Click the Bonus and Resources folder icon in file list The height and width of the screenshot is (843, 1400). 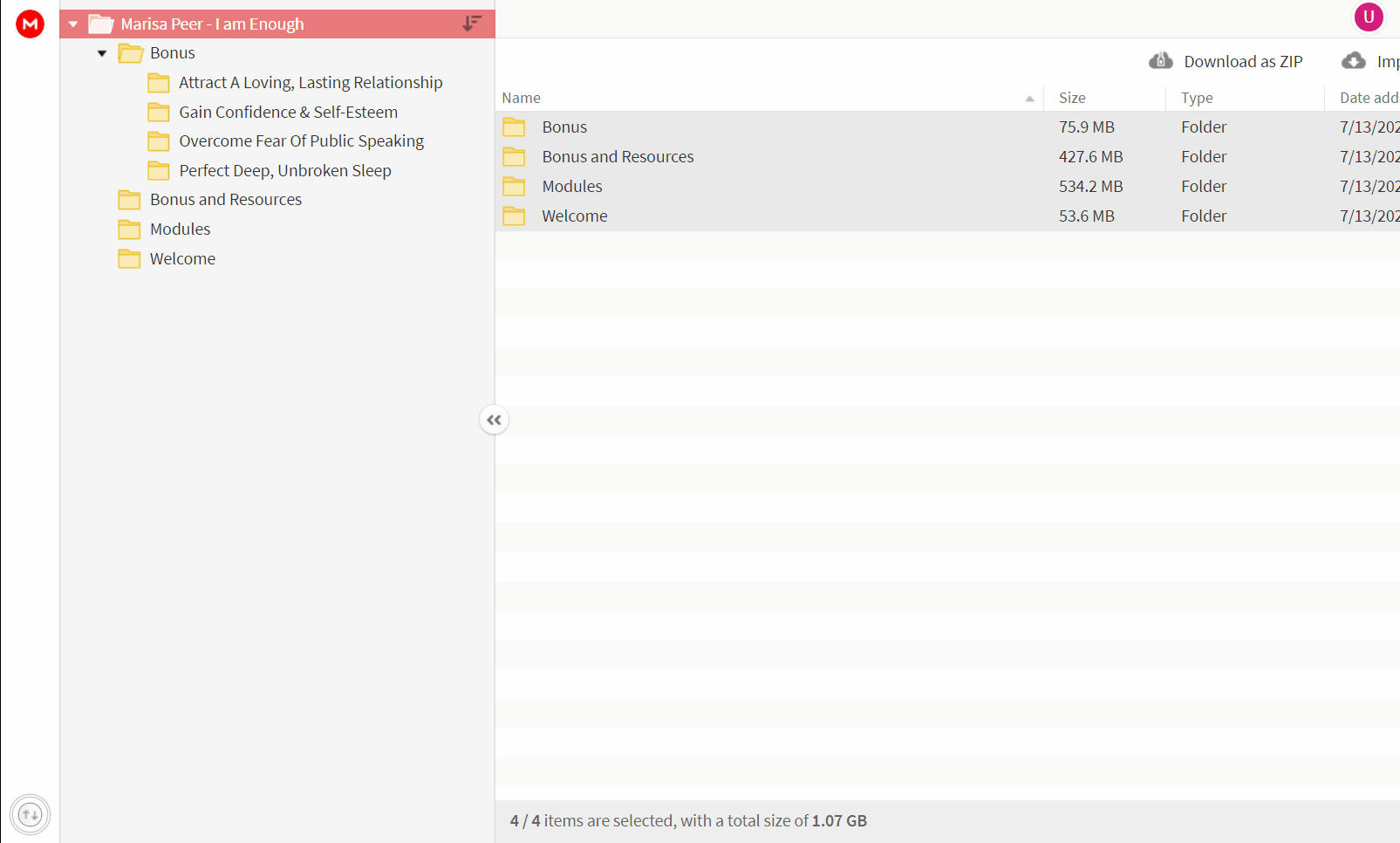point(514,157)
